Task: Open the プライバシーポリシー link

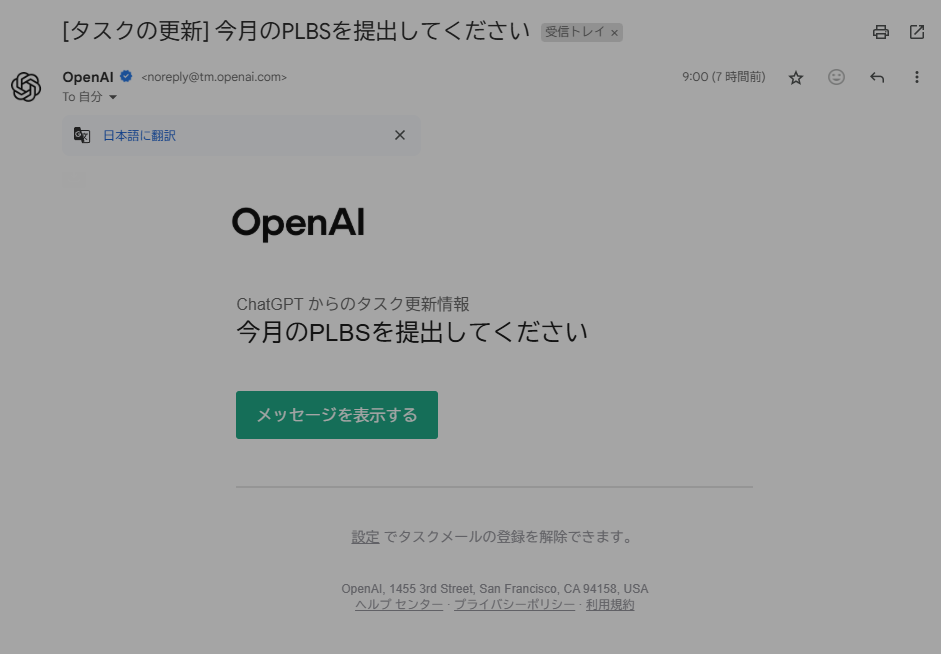Action: click(514, 604)
